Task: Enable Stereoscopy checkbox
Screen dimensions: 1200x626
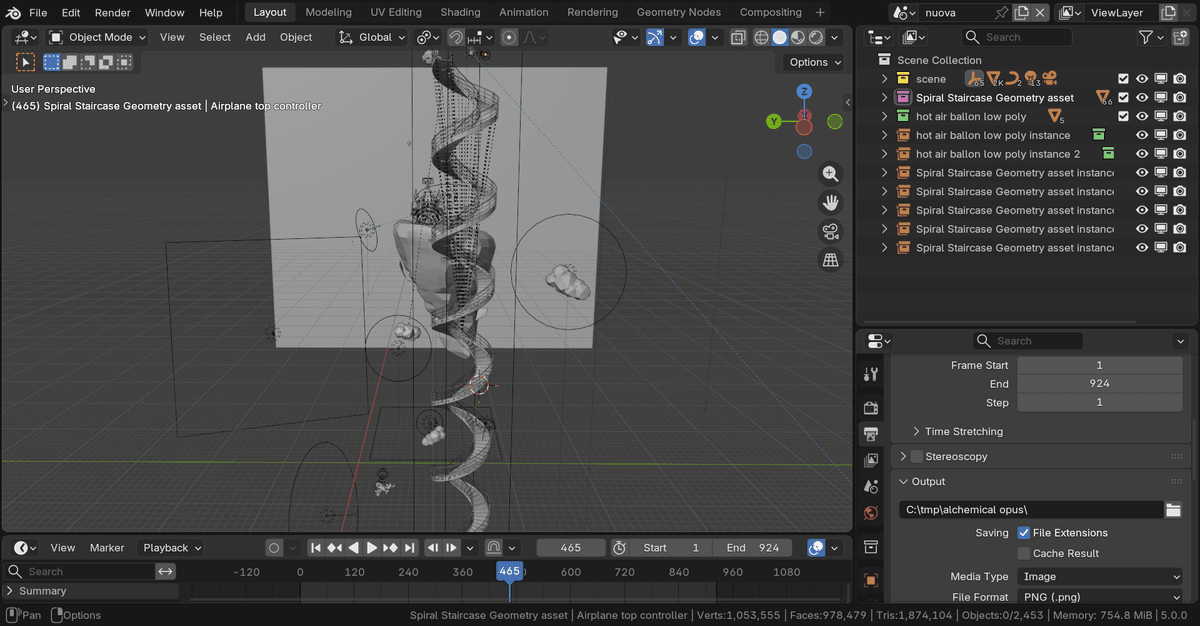Action: point(916,456)
